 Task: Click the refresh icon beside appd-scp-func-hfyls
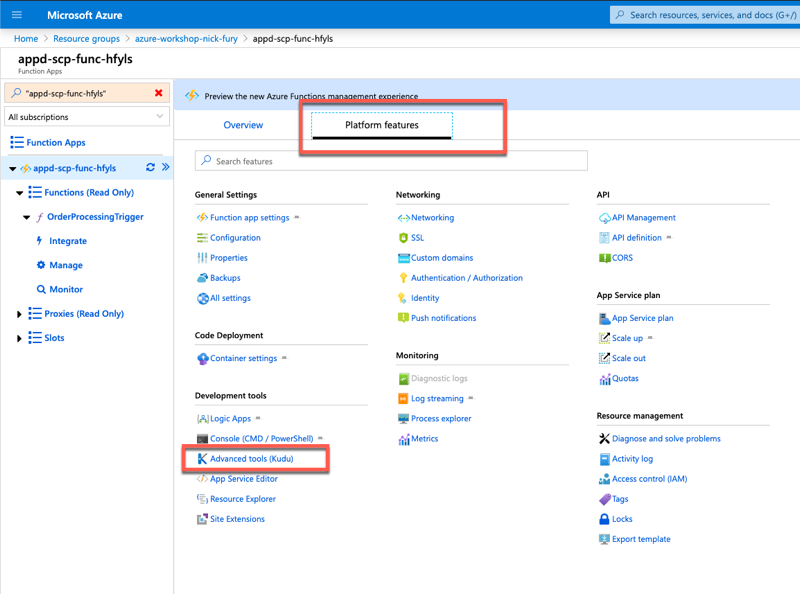click(x=150, y=168)
